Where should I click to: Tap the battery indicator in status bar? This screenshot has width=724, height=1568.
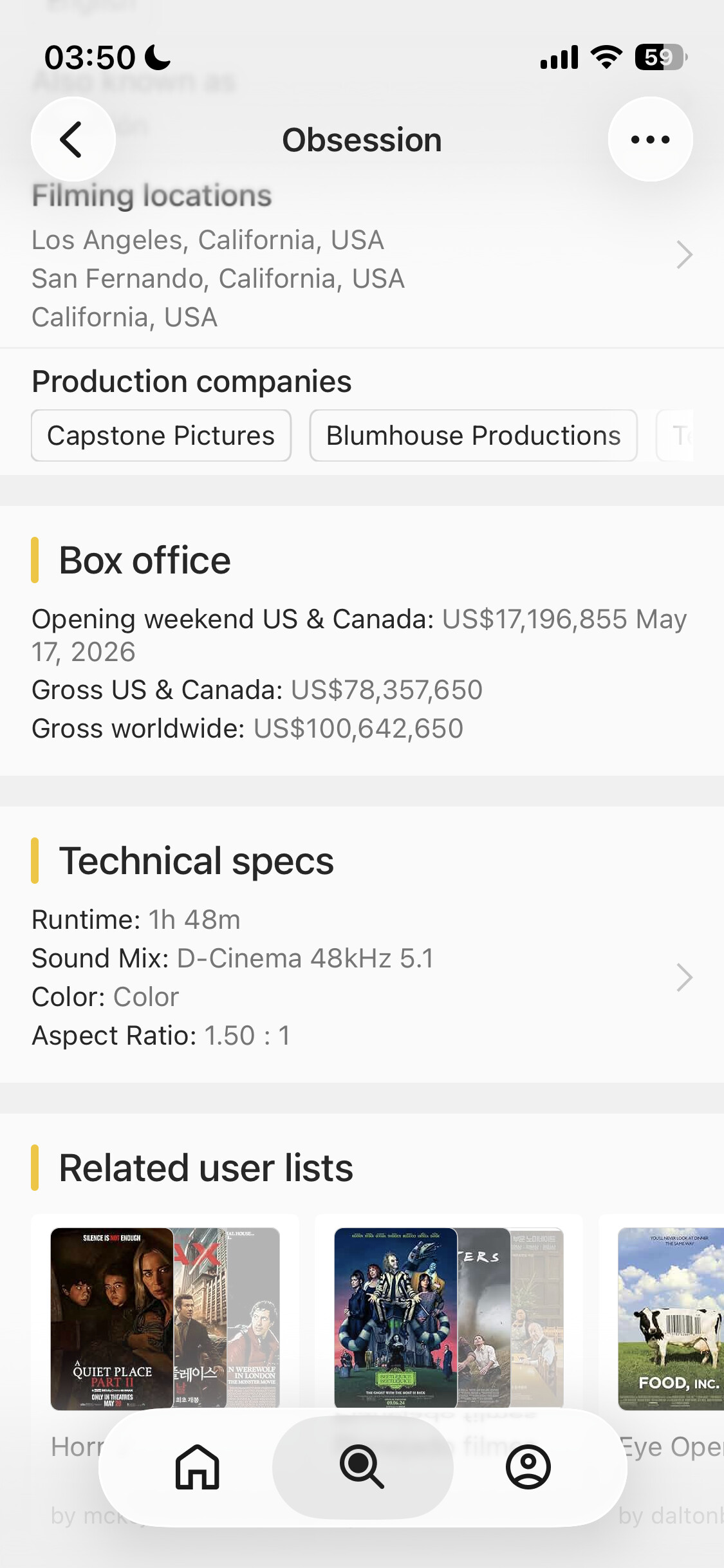(x=661, y=57)
